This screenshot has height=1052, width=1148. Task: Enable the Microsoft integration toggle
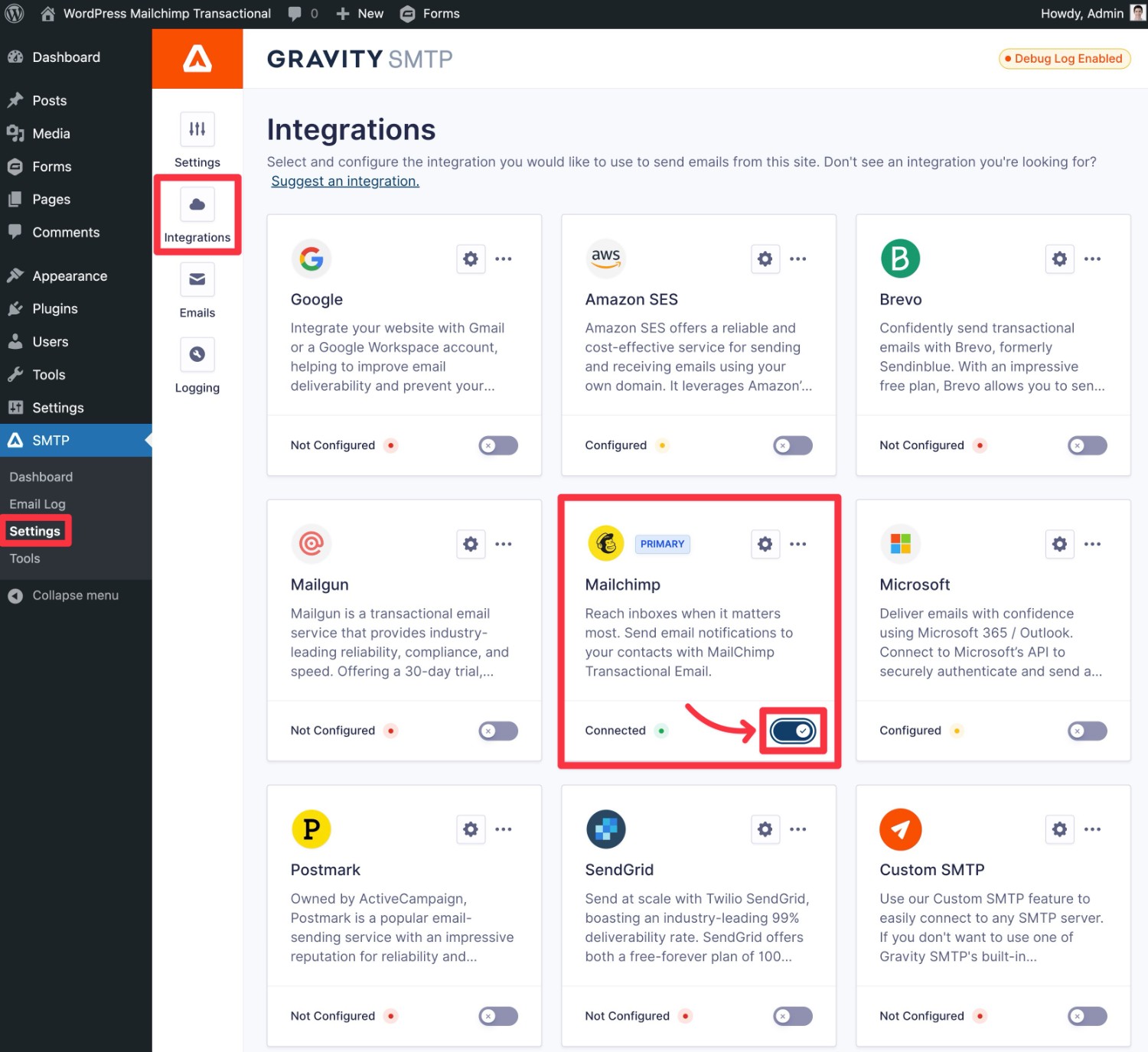click(x=1088, y=731)
